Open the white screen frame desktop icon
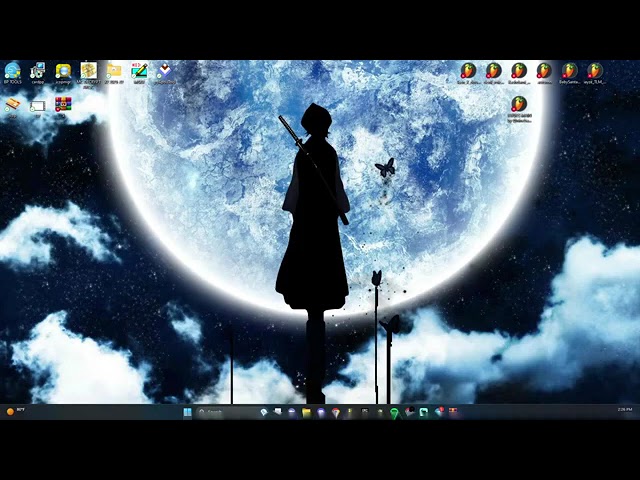Image resolution: width=640 pixels, height=480 pixels. point(38,107)
